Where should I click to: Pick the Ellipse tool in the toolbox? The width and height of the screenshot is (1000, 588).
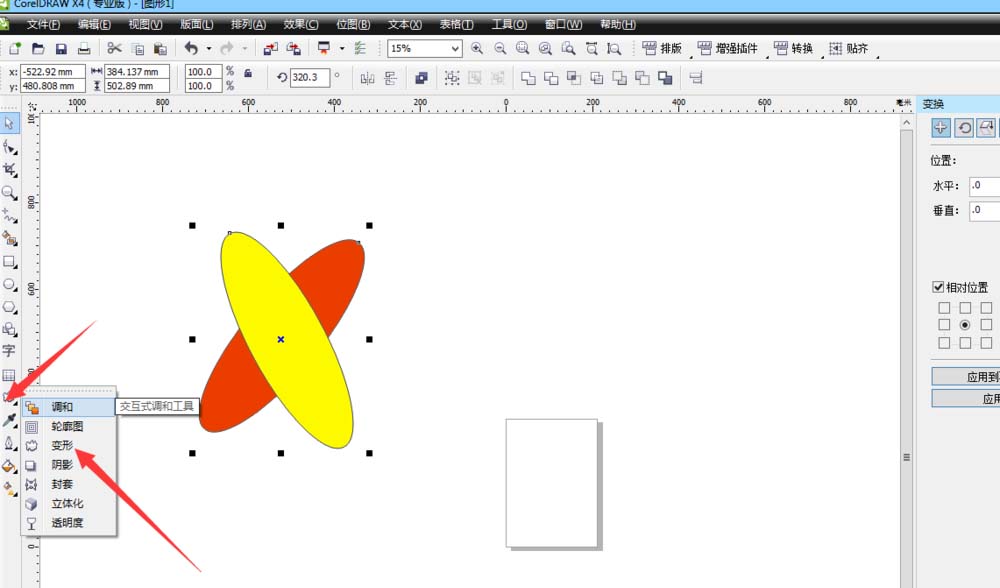[9, 284]
